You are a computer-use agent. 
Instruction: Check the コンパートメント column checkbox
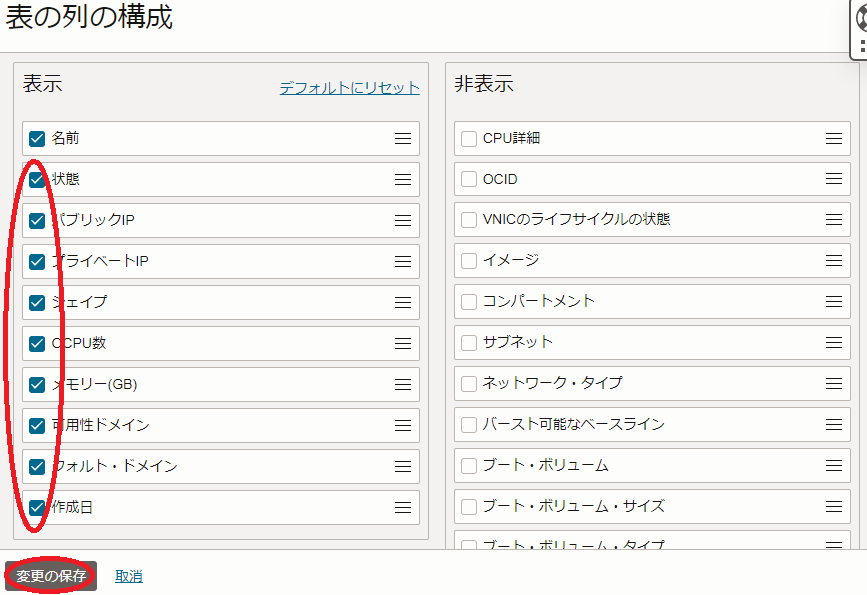469,302
